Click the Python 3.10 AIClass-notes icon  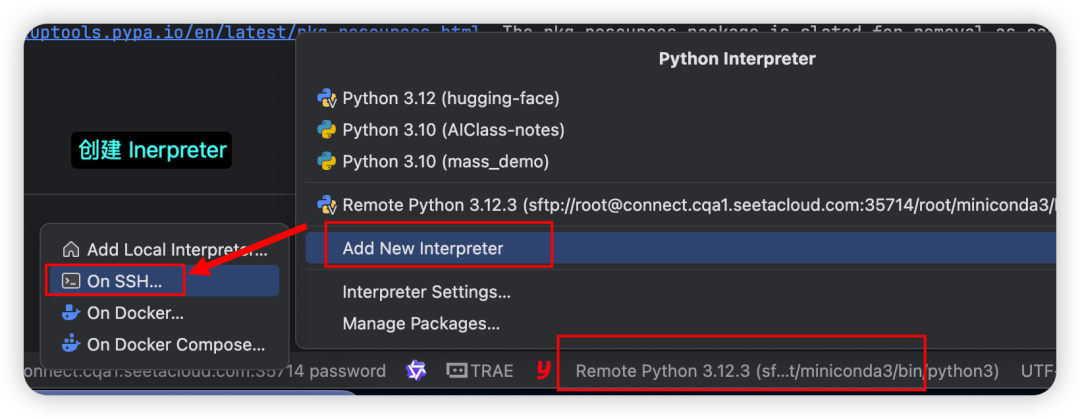(x=326, y=129)
